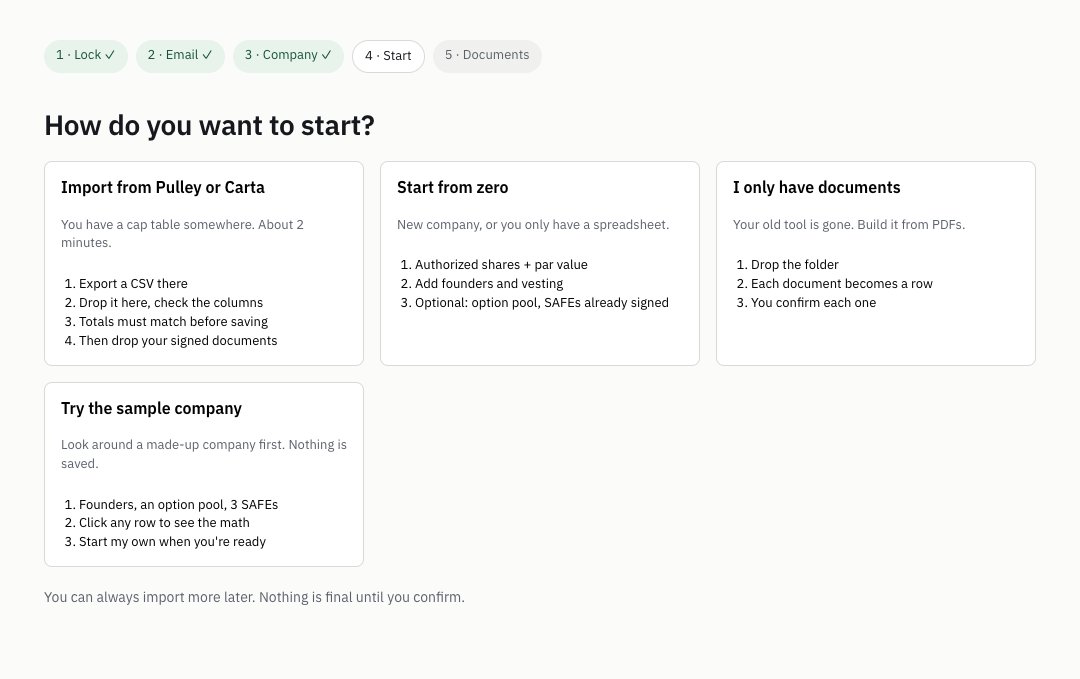Select the current Start step pill
The height and width of the screenshot is (679, 1080).
pyautogui.click(x=388, y=56)
